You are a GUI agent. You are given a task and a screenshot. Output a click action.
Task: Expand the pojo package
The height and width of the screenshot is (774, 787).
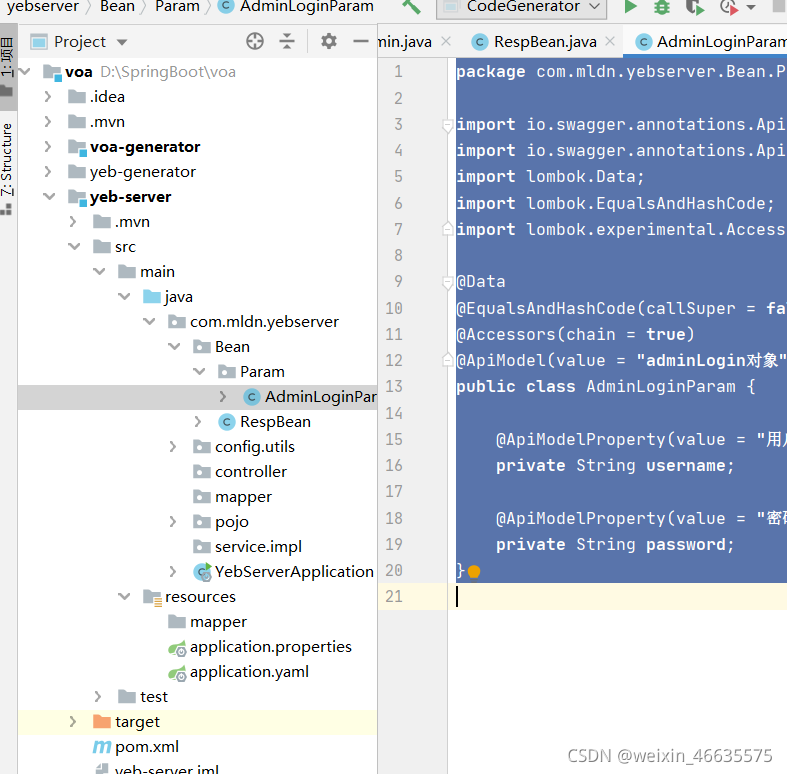[x=173, y=522]
